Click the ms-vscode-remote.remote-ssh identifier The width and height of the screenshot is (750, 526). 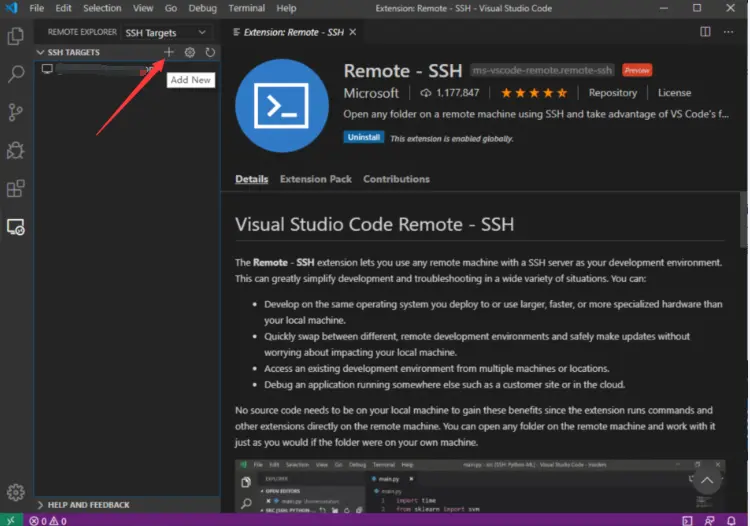(x=542, y=70)
